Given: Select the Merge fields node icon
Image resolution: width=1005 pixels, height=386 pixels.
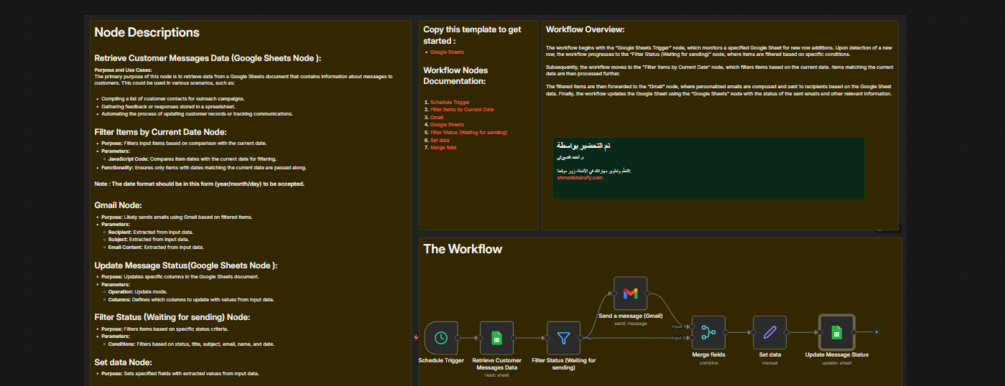Looking at the screenshot, I should (708, 332).
